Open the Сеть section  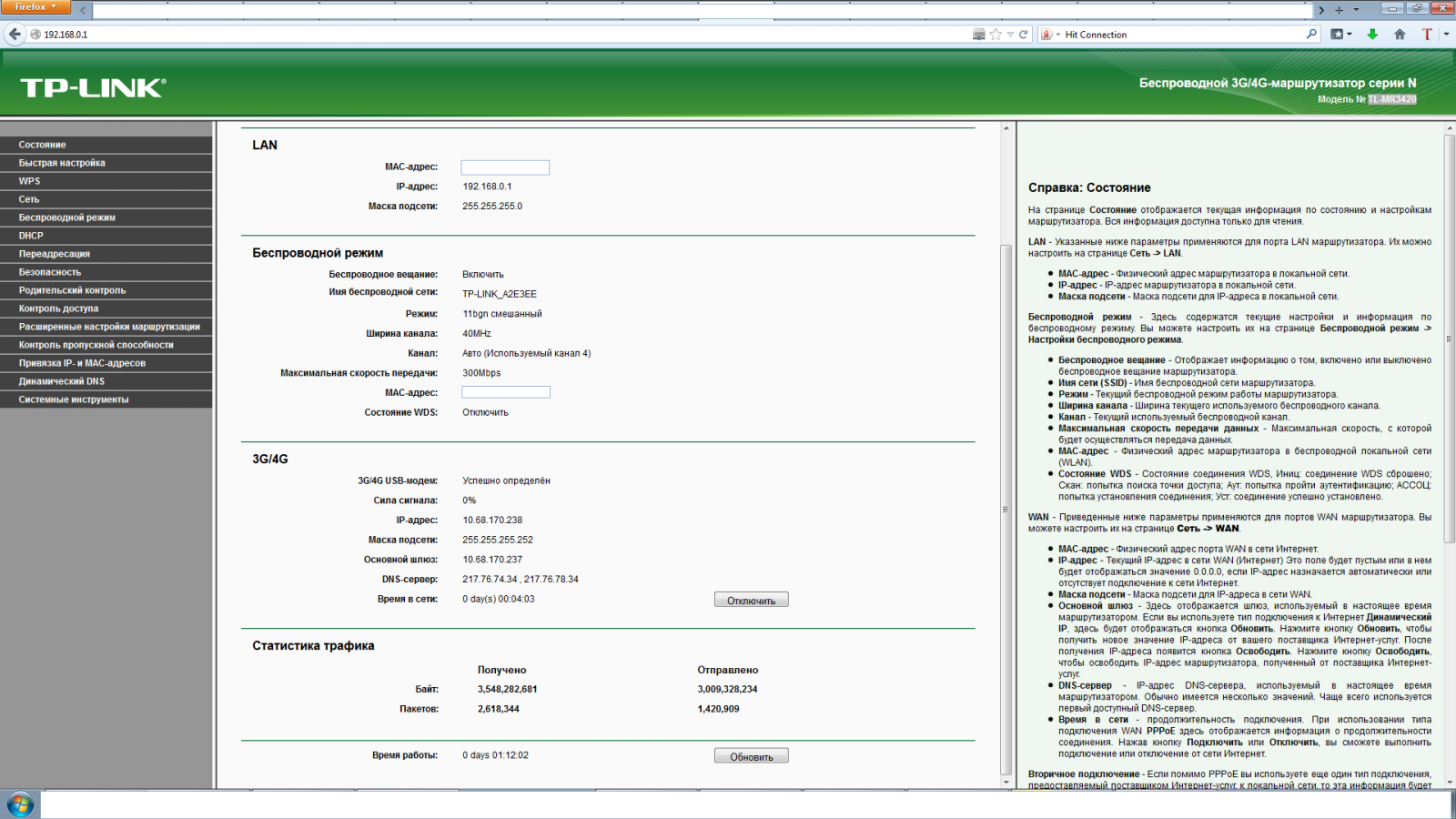[106, 199]
